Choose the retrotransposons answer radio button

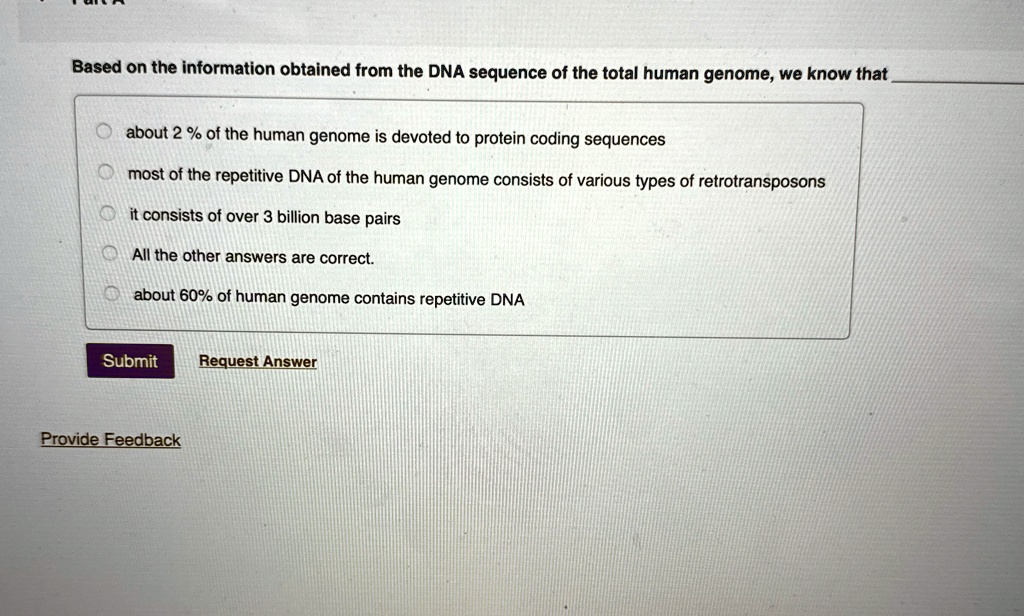[x=105, y=172]
